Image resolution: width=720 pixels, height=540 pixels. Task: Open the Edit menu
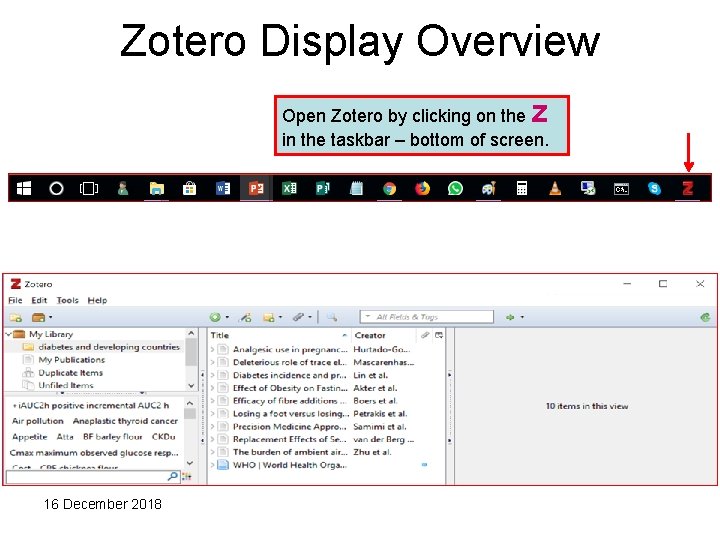[39, 300]
